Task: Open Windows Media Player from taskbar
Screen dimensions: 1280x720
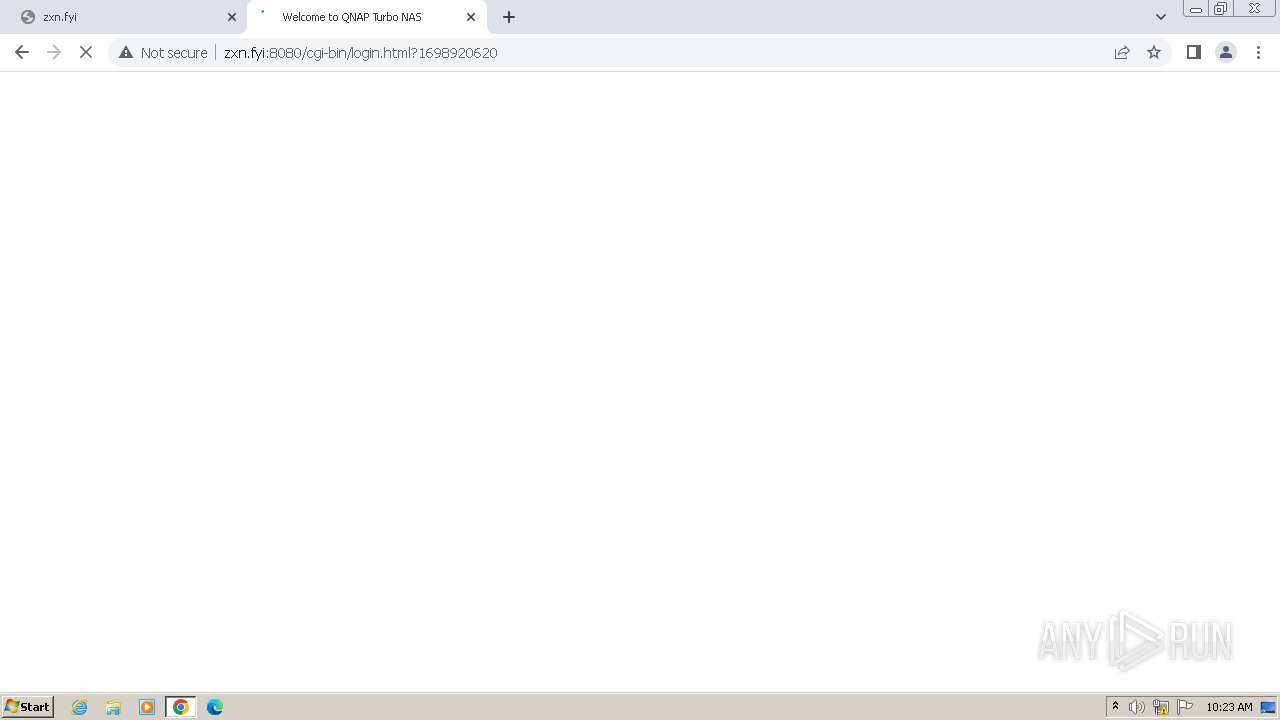Action: click(147, 707)
